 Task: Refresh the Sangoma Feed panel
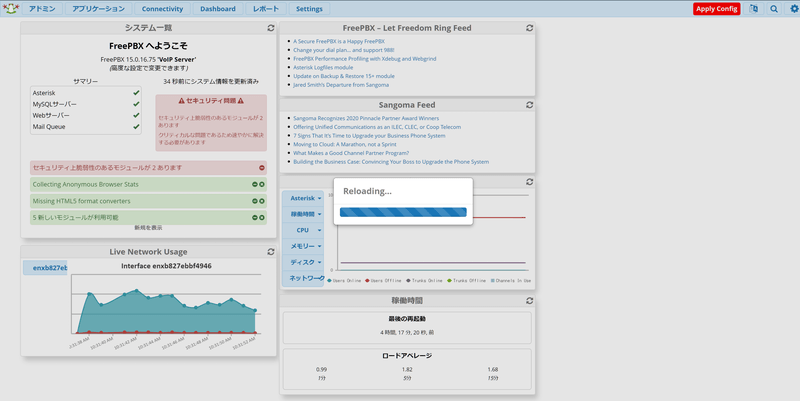[x=530, y=105]
